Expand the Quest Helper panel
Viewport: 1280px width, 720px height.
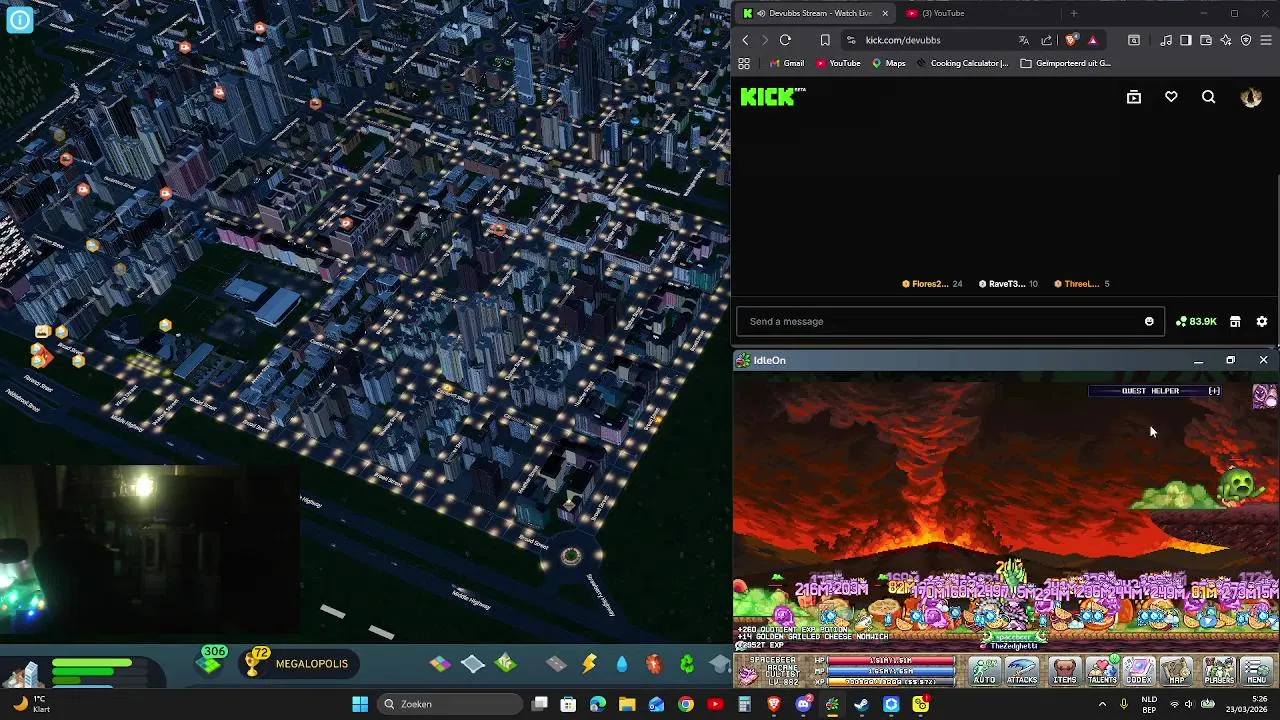tap(1214, 391)
